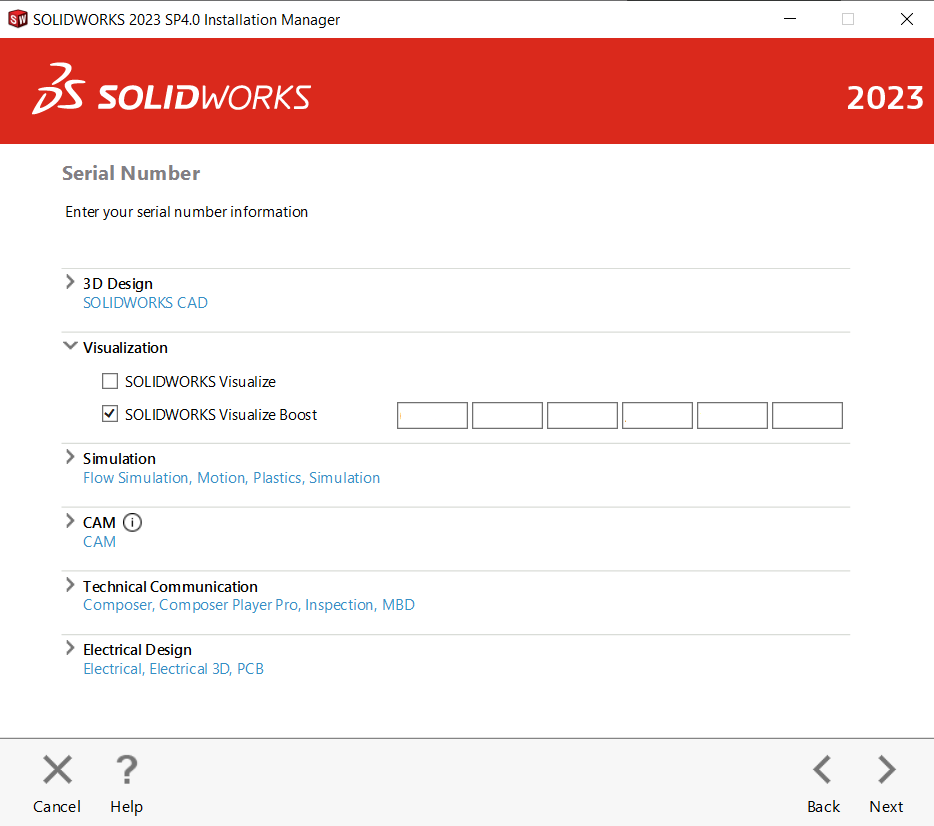The height and width of the screenshot is (826, 934).
Task: Click the last Visualize Boost serial number field
Action: click(x=807, y=415)
